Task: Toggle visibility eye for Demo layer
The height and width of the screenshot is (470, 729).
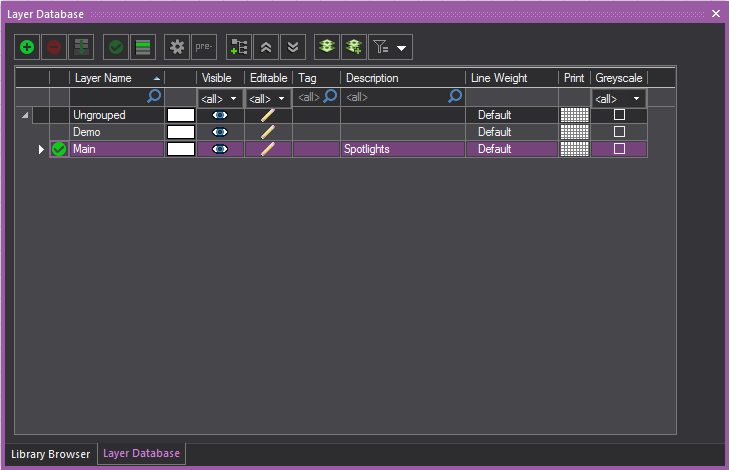Action: pyautogui.click(x=220, y=132)
